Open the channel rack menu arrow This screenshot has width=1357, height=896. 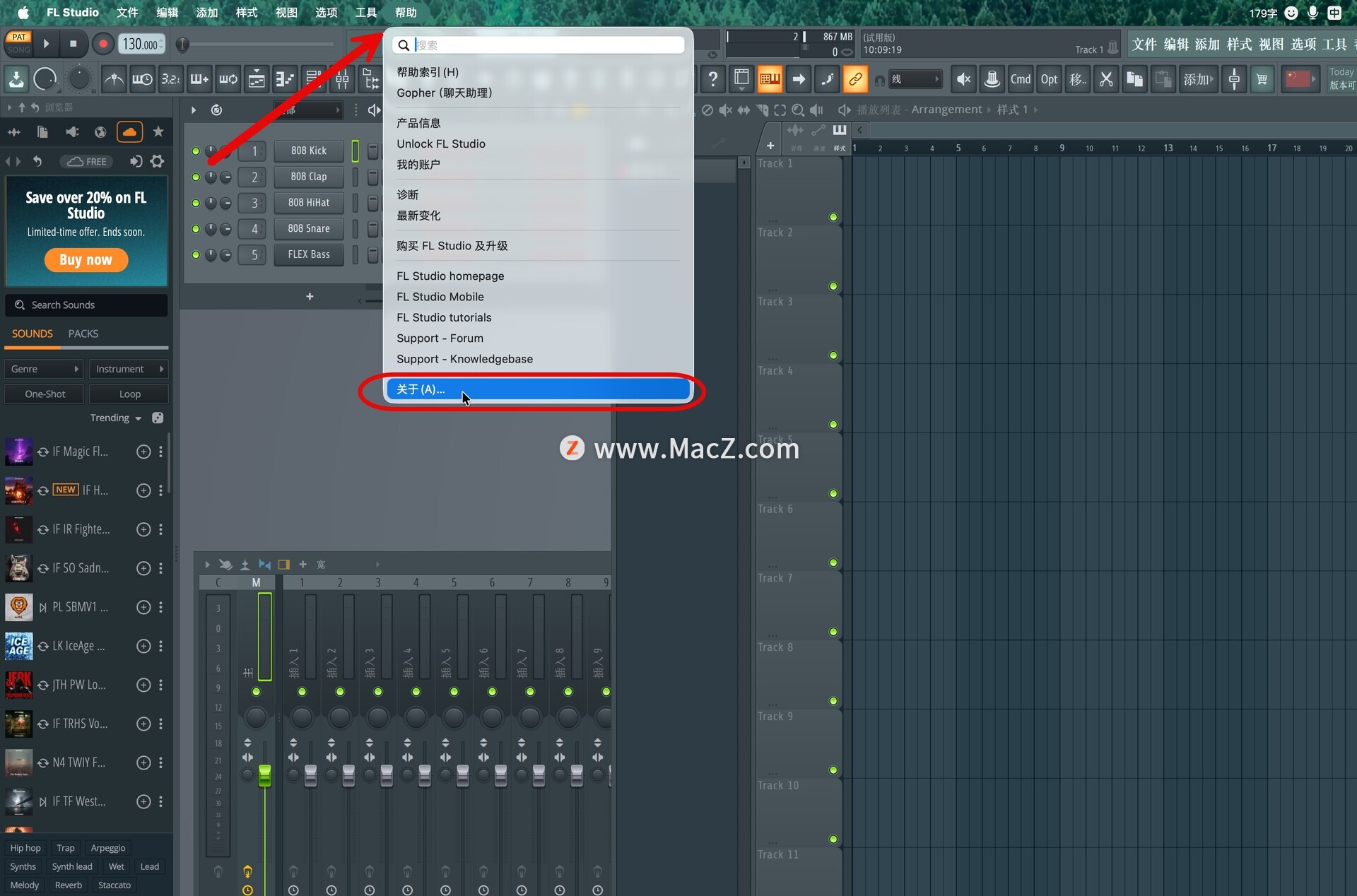coord(193,110)
